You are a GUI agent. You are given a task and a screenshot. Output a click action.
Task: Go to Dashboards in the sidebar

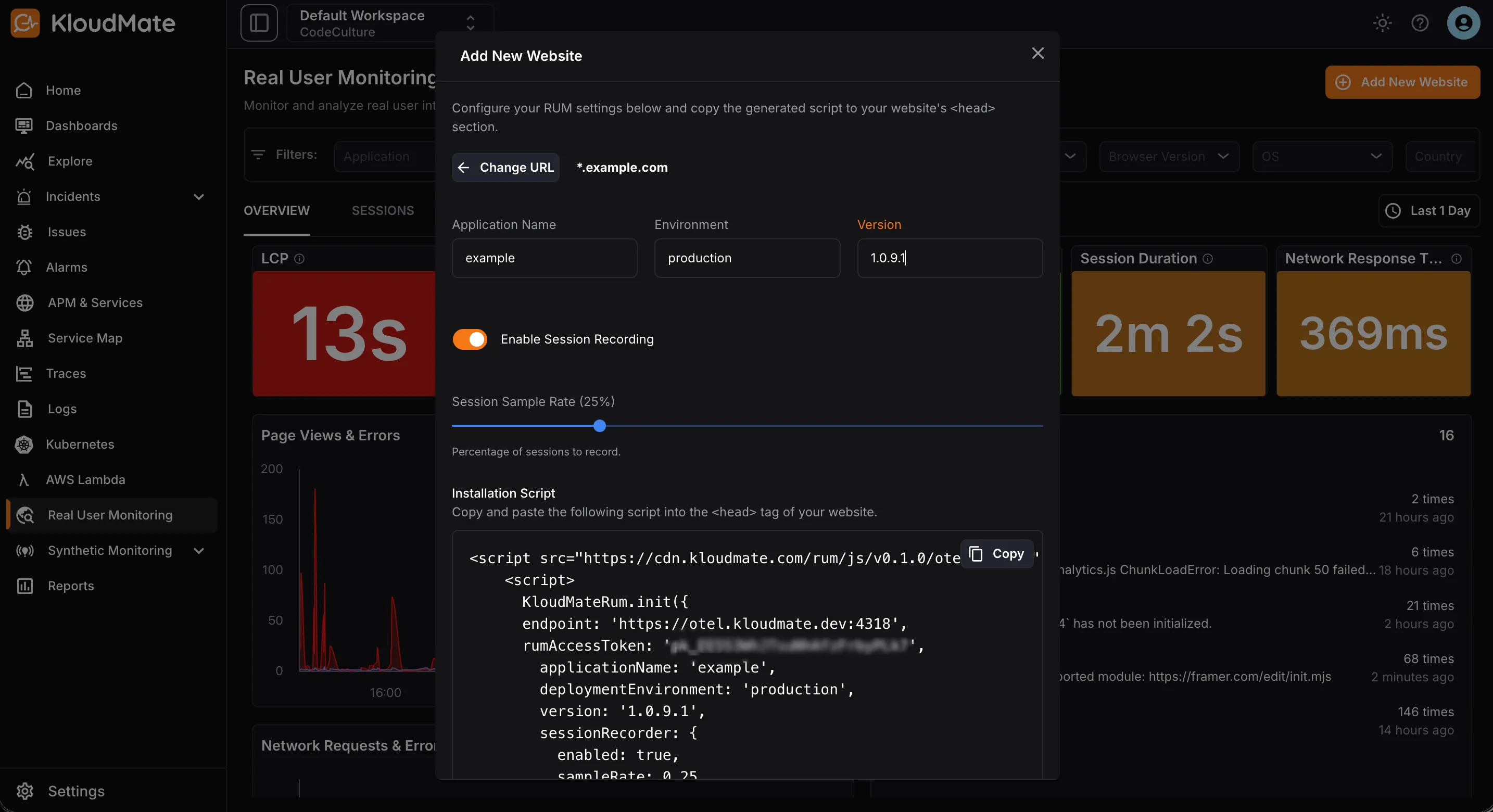(x=111, y=126)
